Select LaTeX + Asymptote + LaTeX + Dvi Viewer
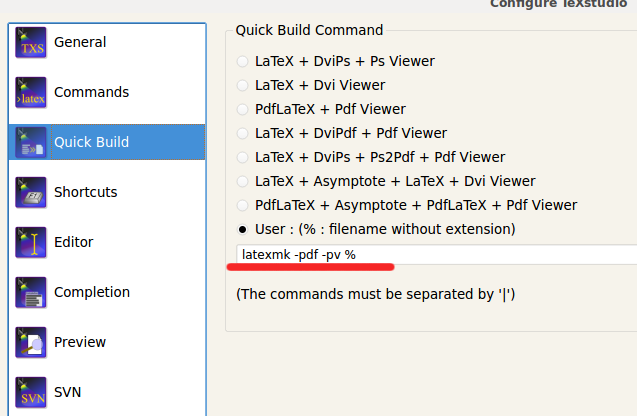This screenshot has height=416, width=637. pyautogui.click(x=243, y=181)
